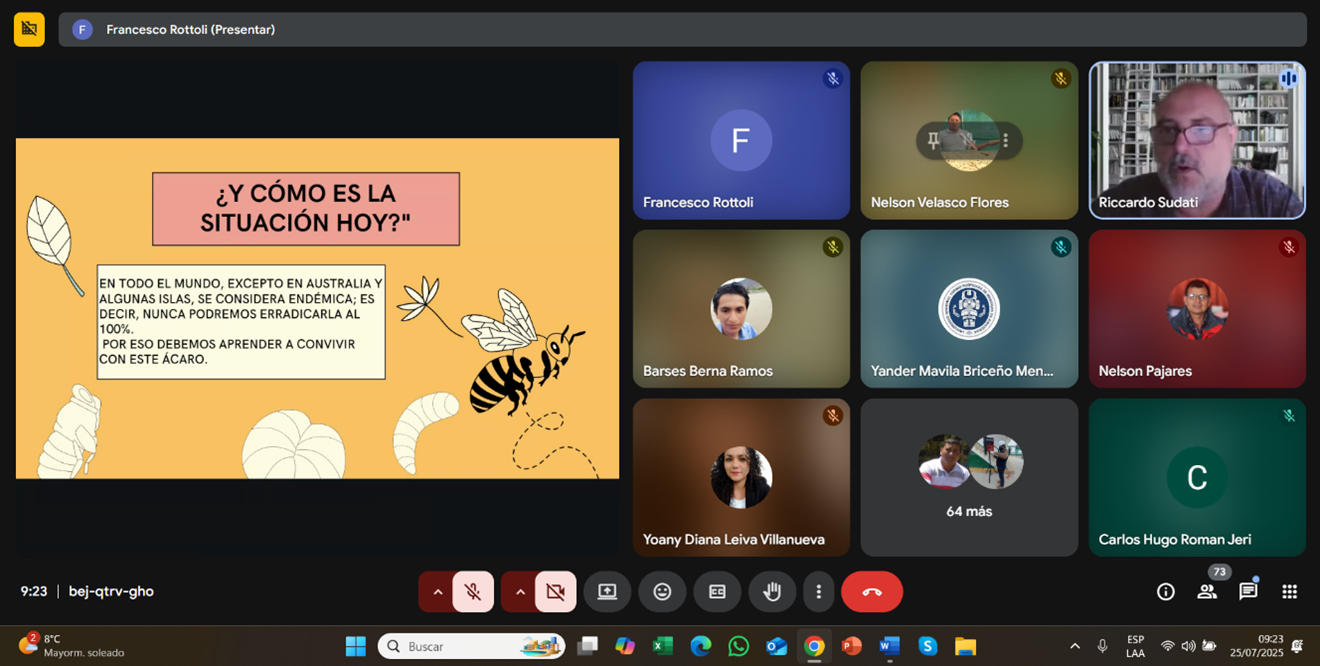The image size is (1320, 666).
Task: Open more options on Nelson Velasco Flores tile
Action: click(x=1005, y=141)
